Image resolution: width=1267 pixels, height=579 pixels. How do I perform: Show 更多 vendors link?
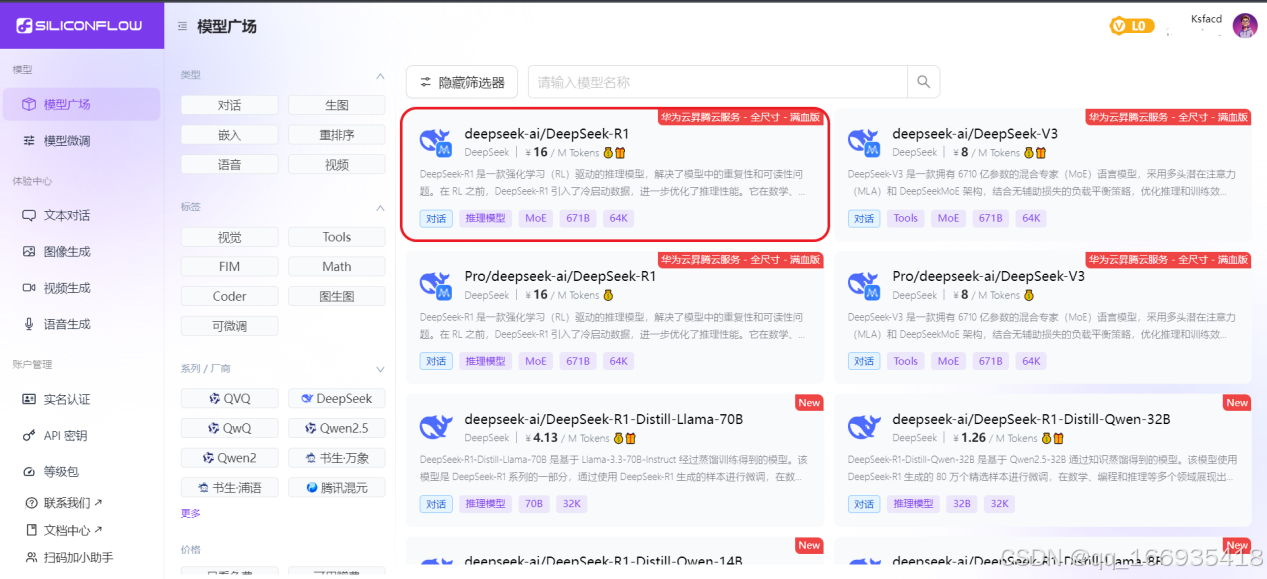click(x=191, y=513)
